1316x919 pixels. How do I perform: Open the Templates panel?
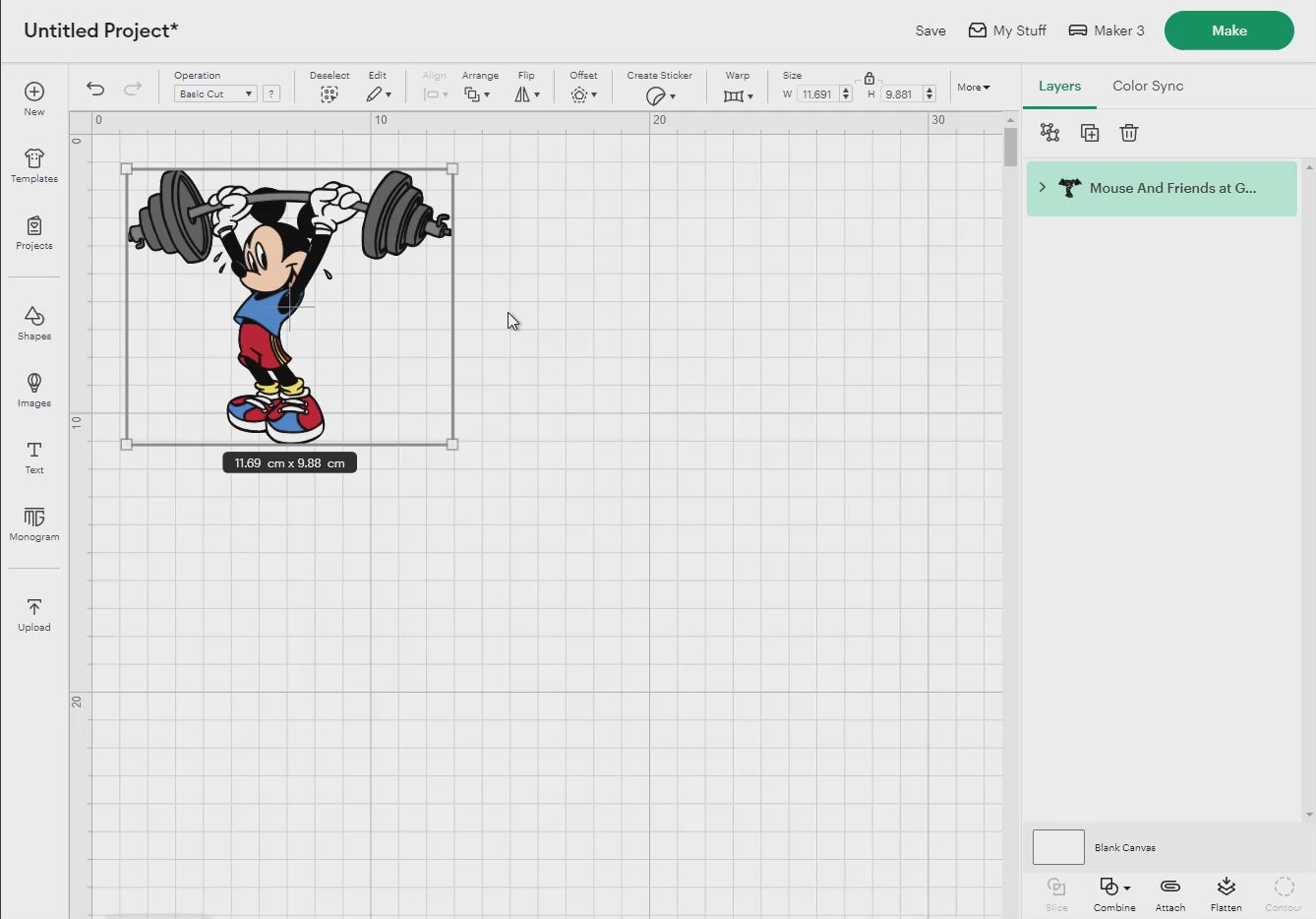coord(34,165)
